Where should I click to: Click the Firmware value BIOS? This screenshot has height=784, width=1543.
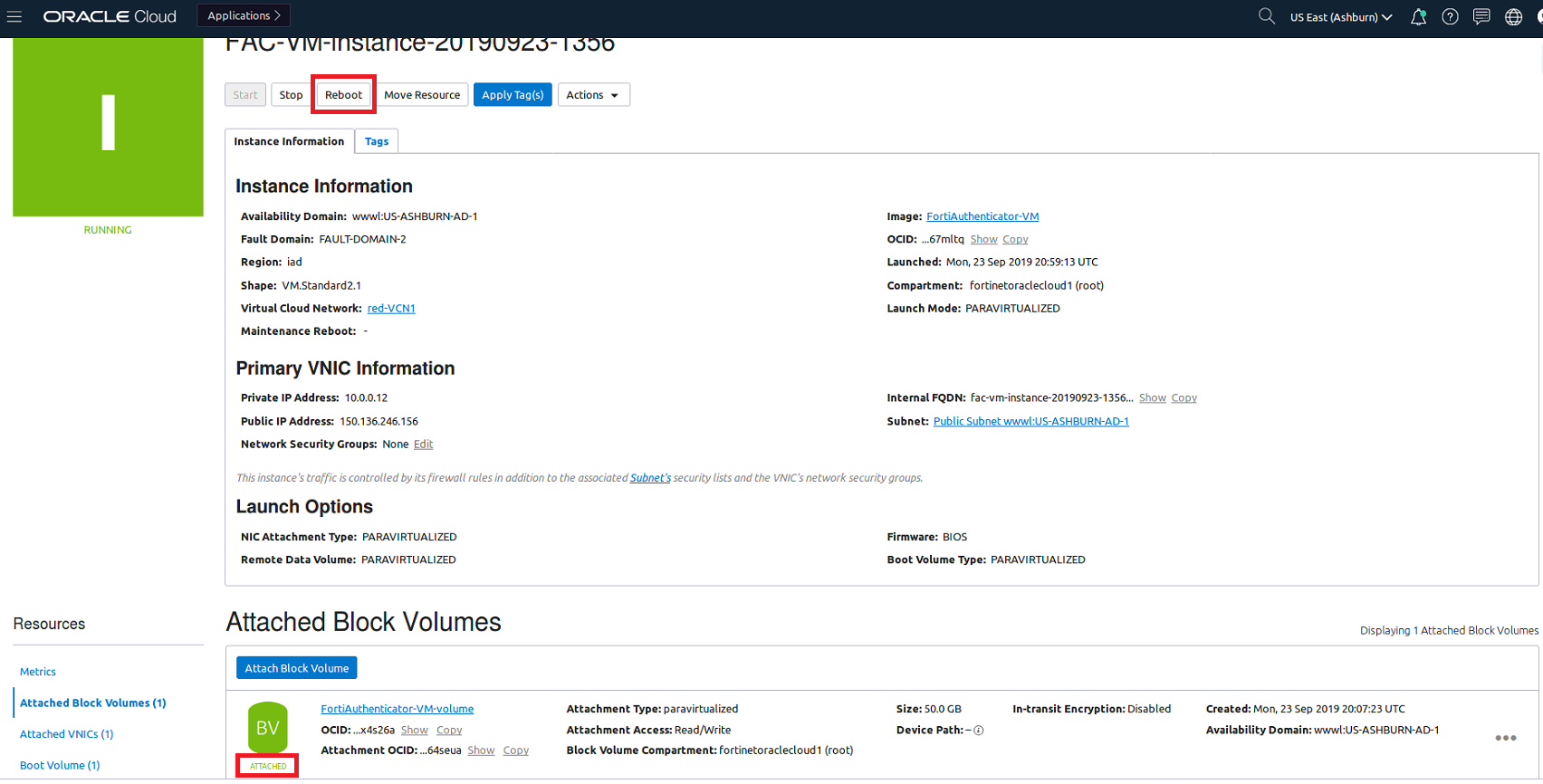tap(954, 537)
